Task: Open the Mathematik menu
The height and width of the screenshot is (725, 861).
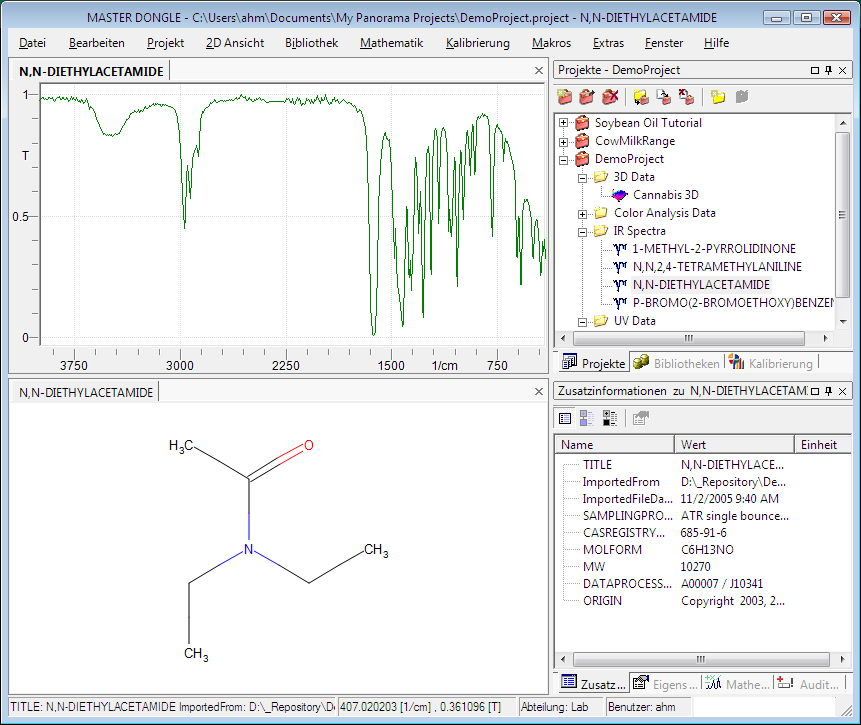Action: [x=391, y=43]
